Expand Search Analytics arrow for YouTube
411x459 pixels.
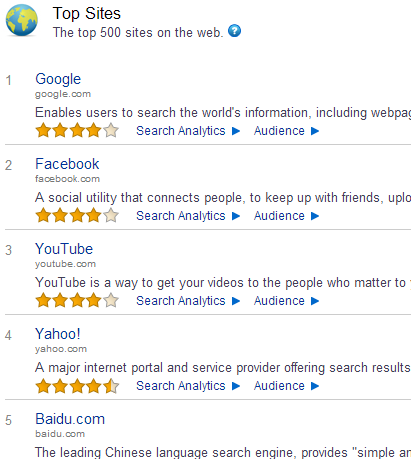(236, 301)
